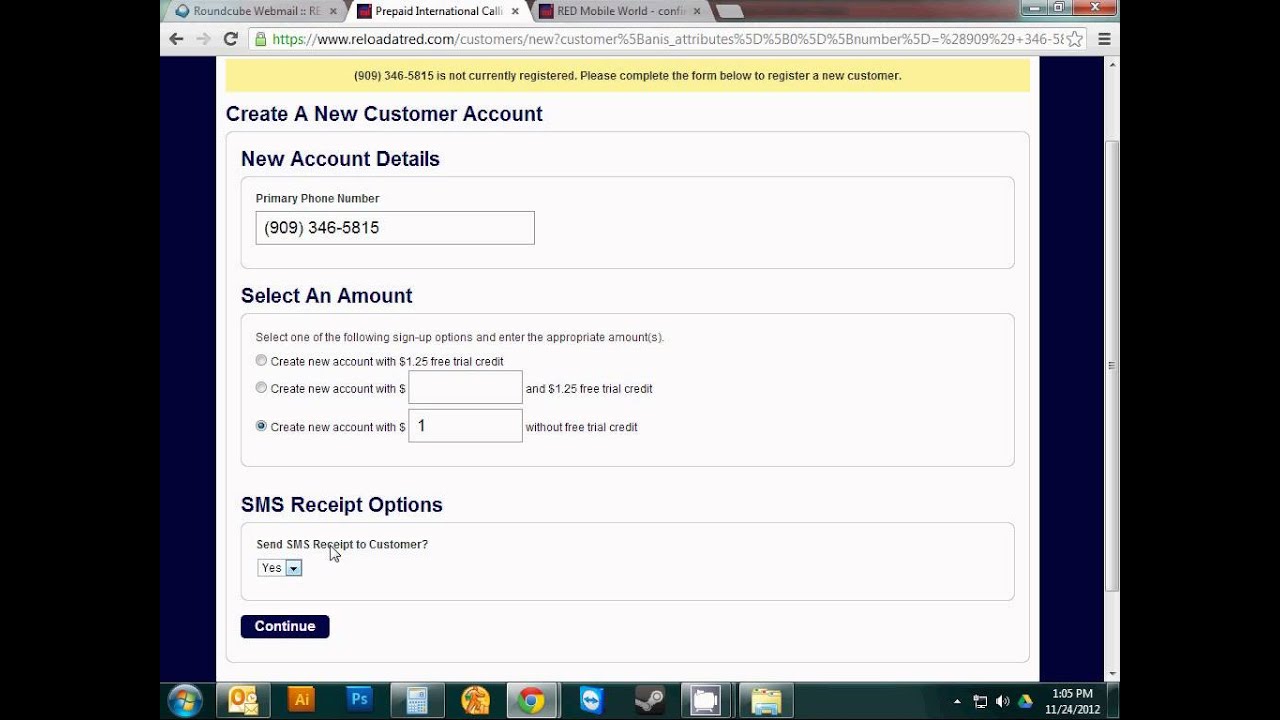Click the Google Drive tray icon
This screenshot has width=1280, height=720.
(1025, 701)
